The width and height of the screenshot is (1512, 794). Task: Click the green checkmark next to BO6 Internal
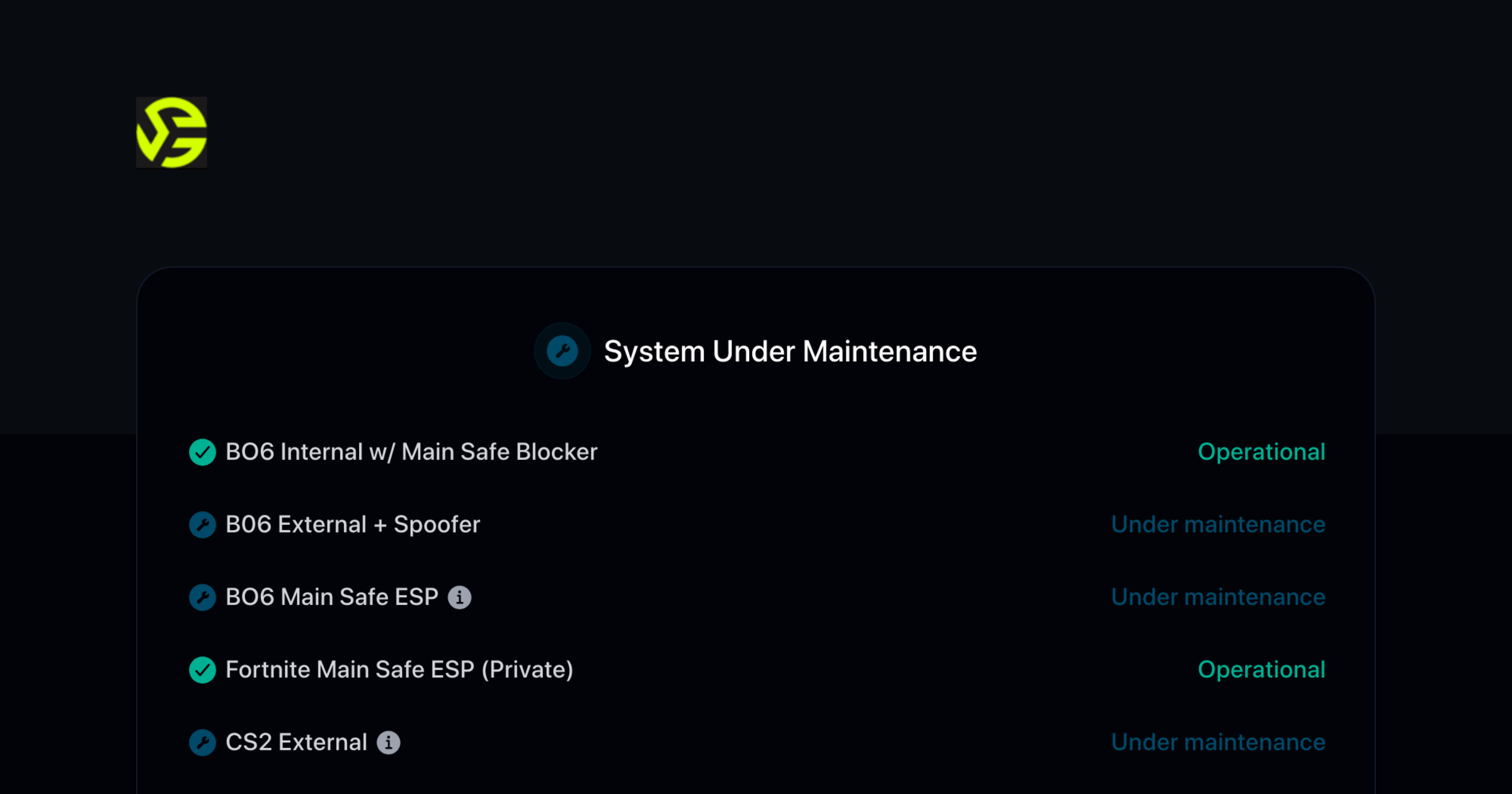(202, 452)
